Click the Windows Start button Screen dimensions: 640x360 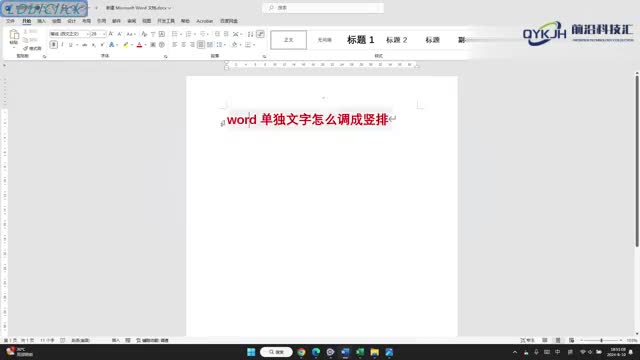click(251, 352)
